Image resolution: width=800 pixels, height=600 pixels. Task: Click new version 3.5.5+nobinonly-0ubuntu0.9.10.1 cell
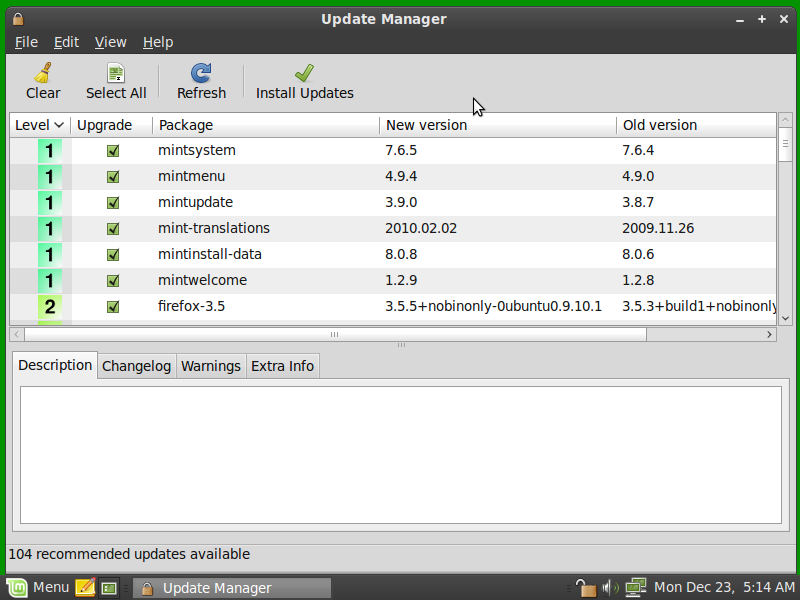click(x=493, y=306)
